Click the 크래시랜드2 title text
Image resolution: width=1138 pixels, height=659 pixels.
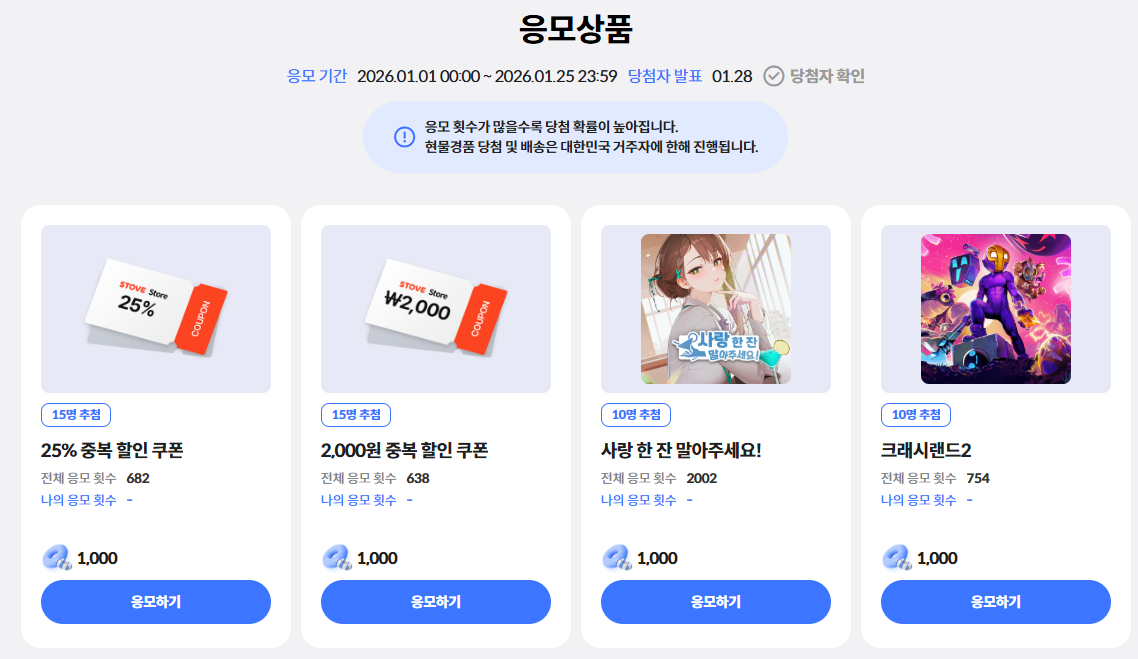pyautogui.click(x=925, y=450)
